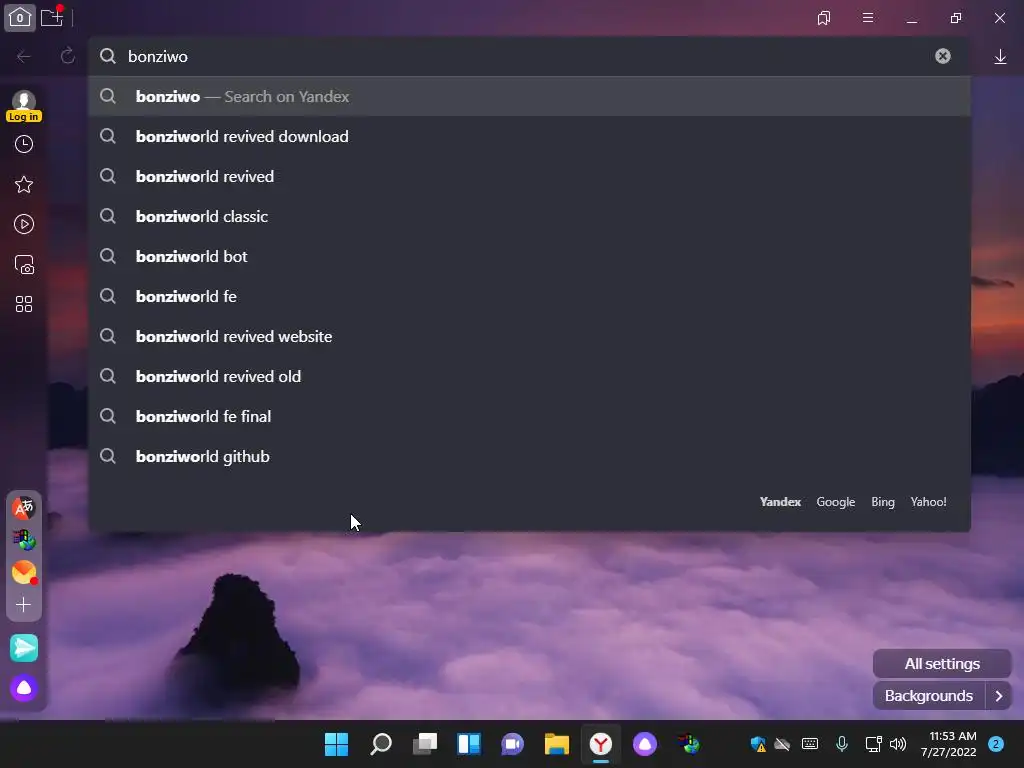Open the colorful globe taskbar app
The height and width of the screenshot is (768, 1024).
[688, 744]
